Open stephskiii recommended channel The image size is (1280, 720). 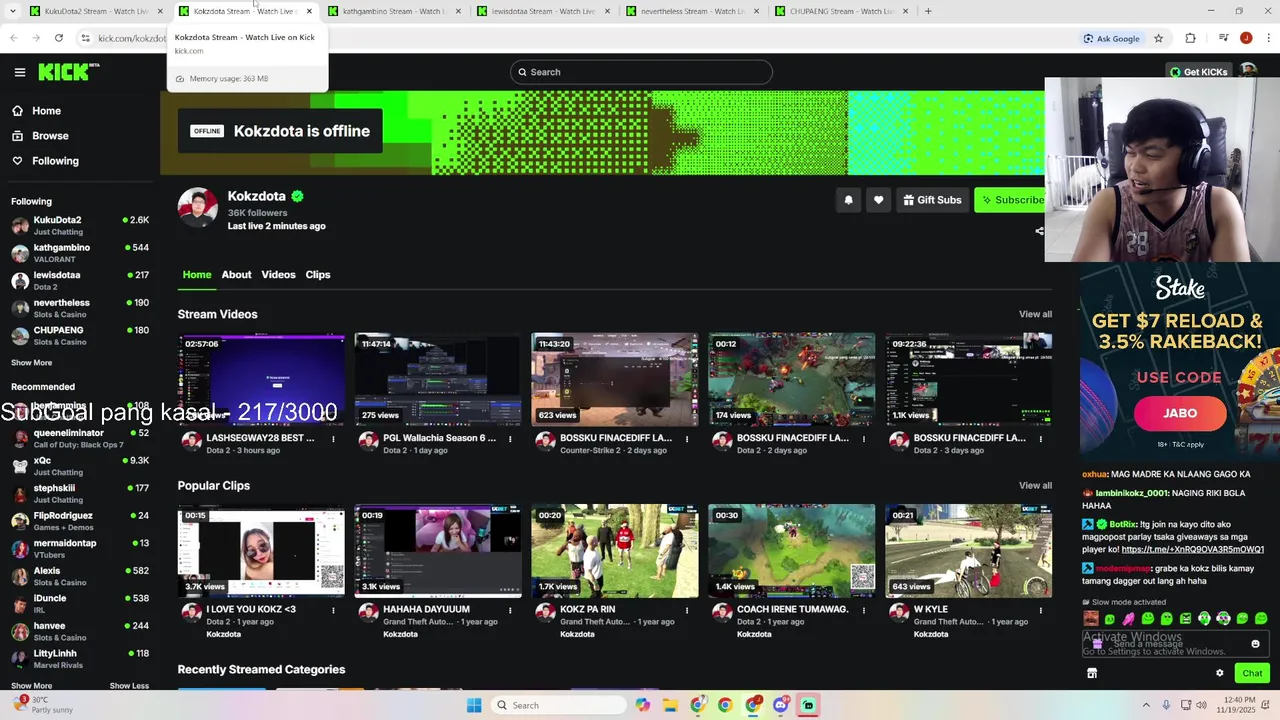tap(80, 493)
